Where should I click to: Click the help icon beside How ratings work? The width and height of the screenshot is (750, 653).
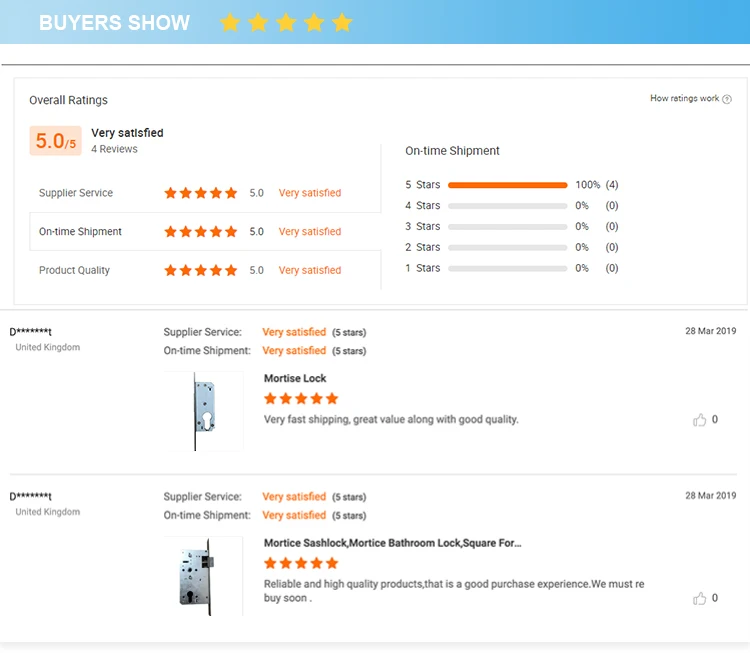coord(727,99)
